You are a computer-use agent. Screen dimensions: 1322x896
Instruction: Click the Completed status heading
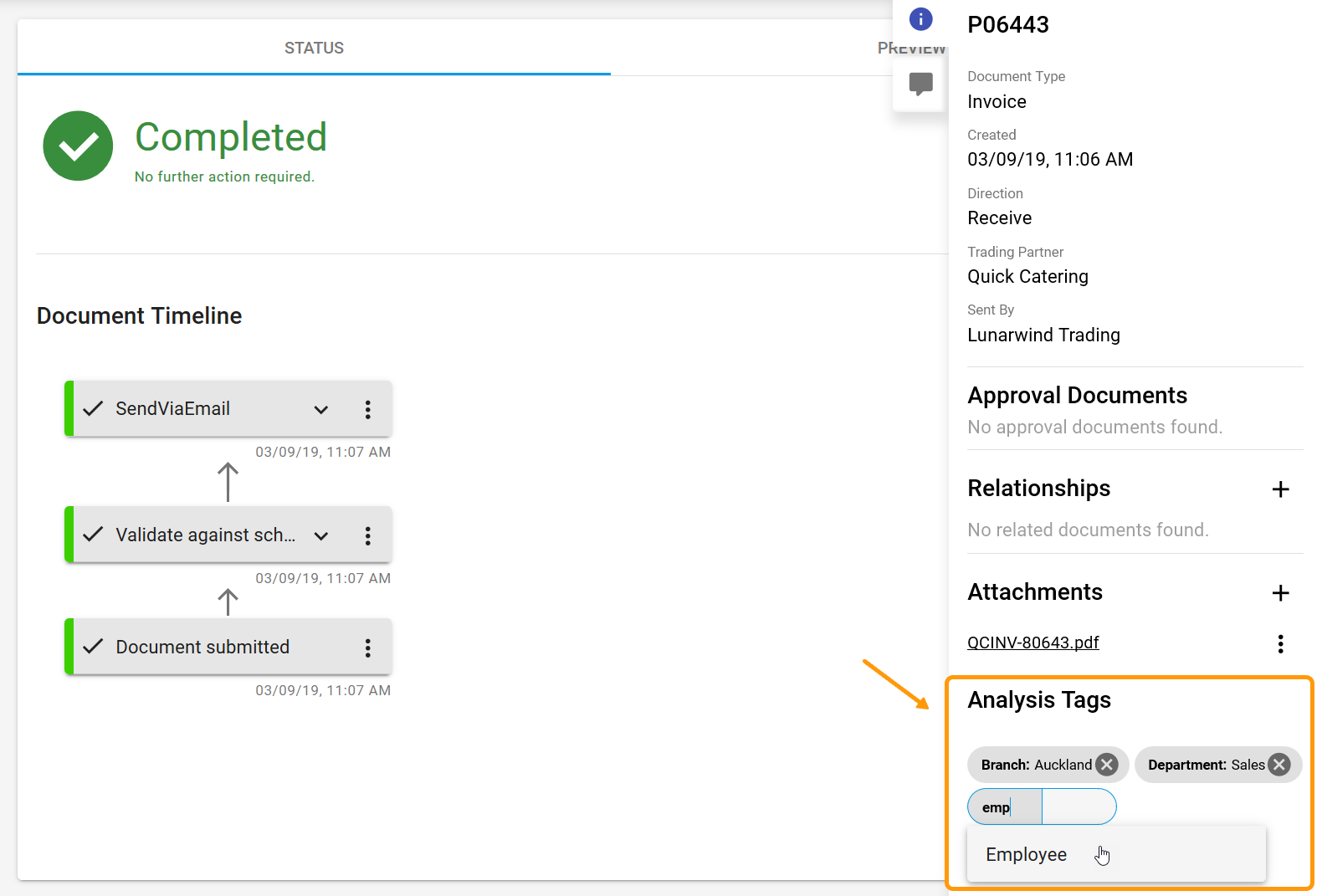click(231, 137)
